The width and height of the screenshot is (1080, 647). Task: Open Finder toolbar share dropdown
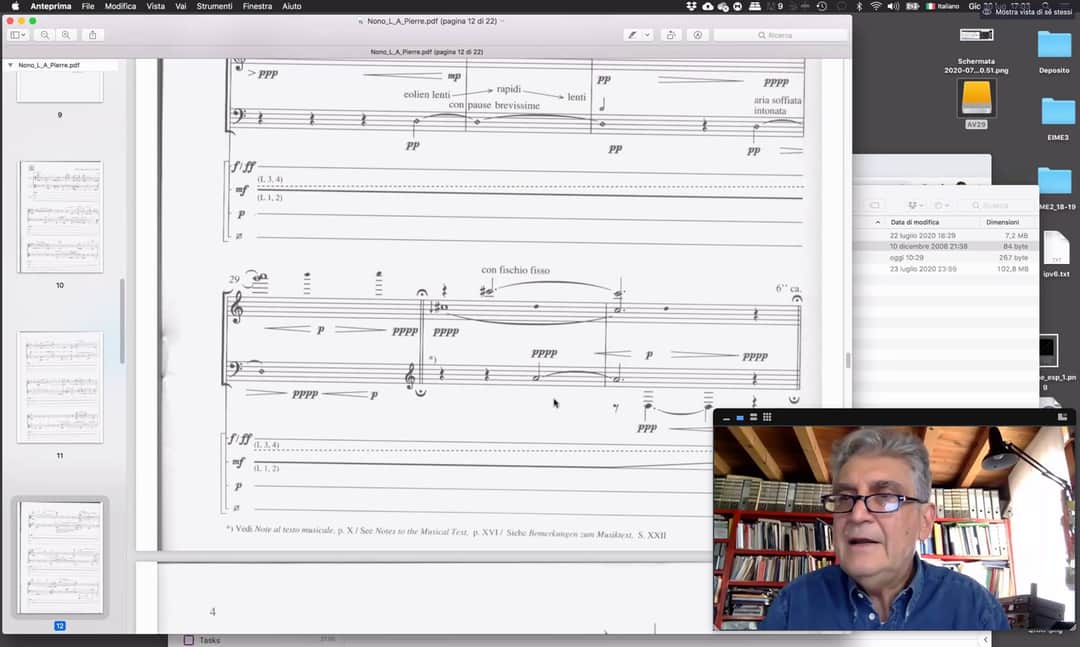941,205
